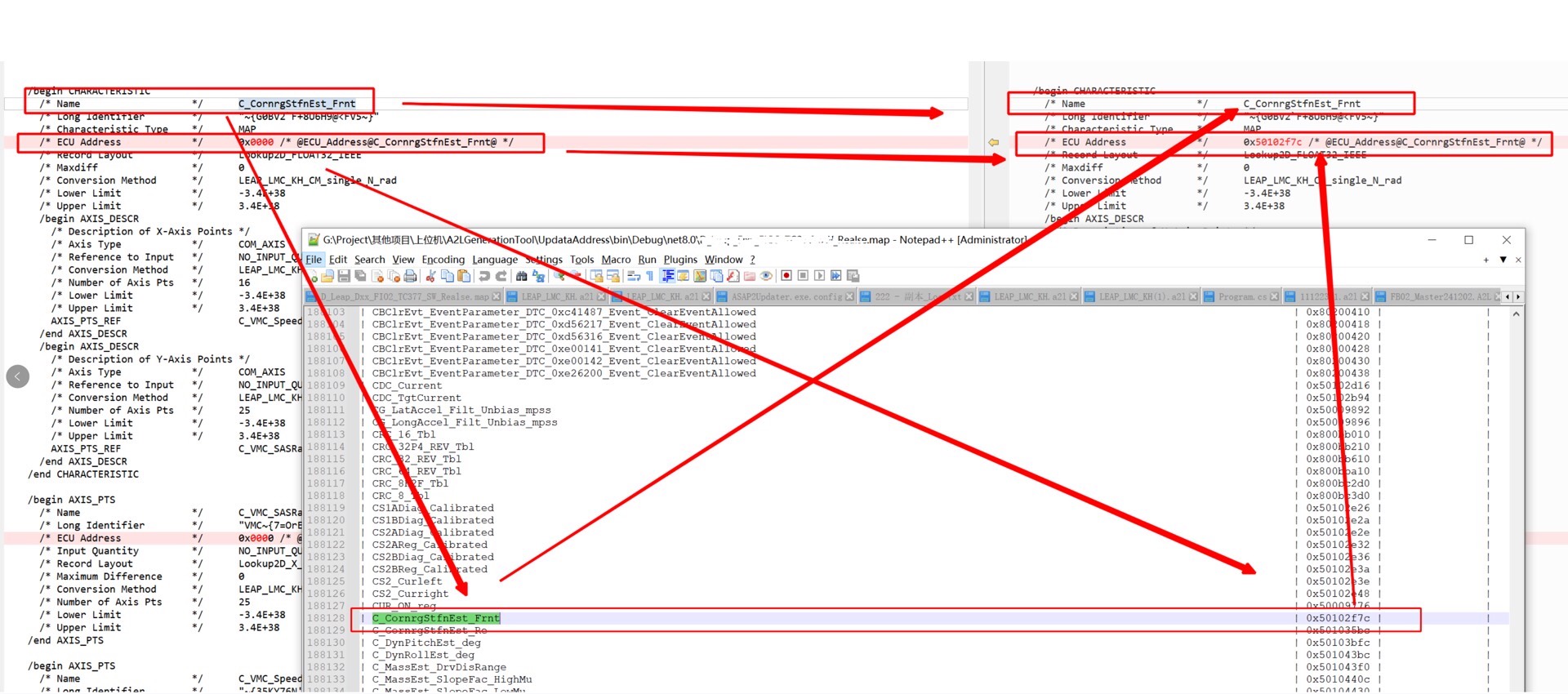The width and height of the screenshot is (1568, 694).
Task: Click the Open file toolbar icon
Action: 327,276
